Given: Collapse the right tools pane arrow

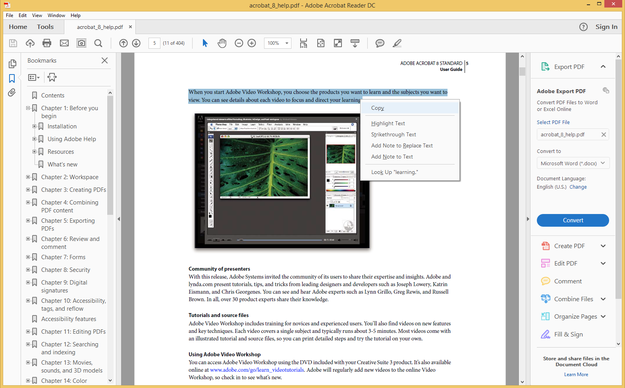Looking at the screenshot, I should pos(528,219).
